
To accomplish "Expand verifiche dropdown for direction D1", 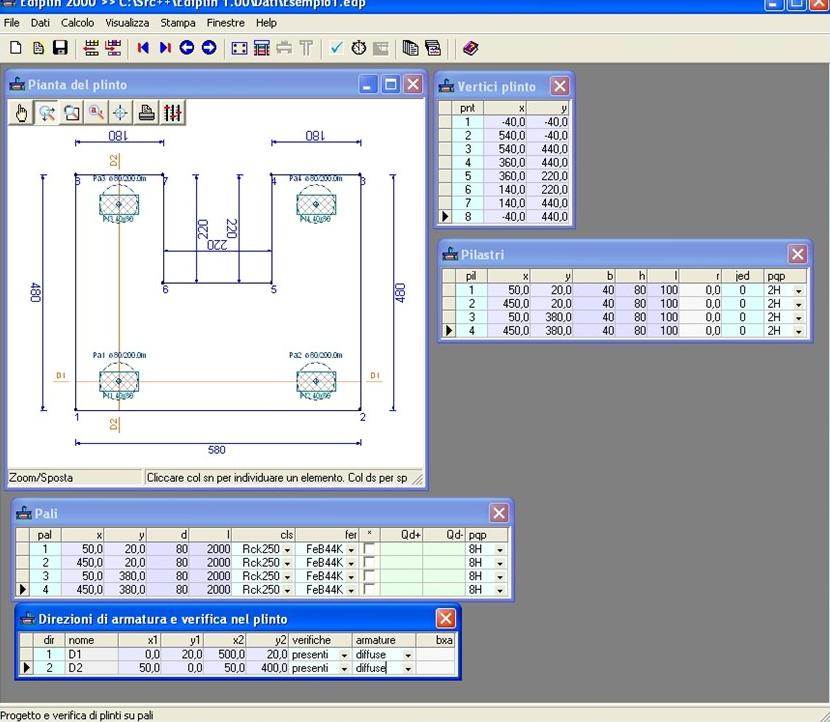I will (343, 654).
